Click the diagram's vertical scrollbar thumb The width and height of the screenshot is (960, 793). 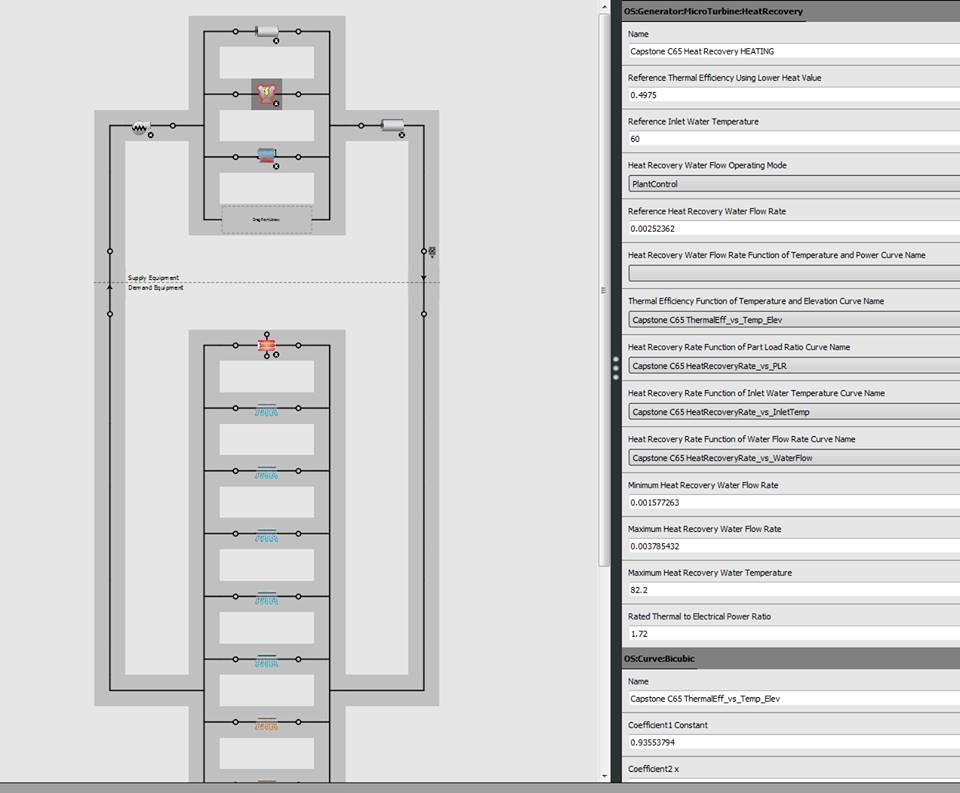[604, 290]
